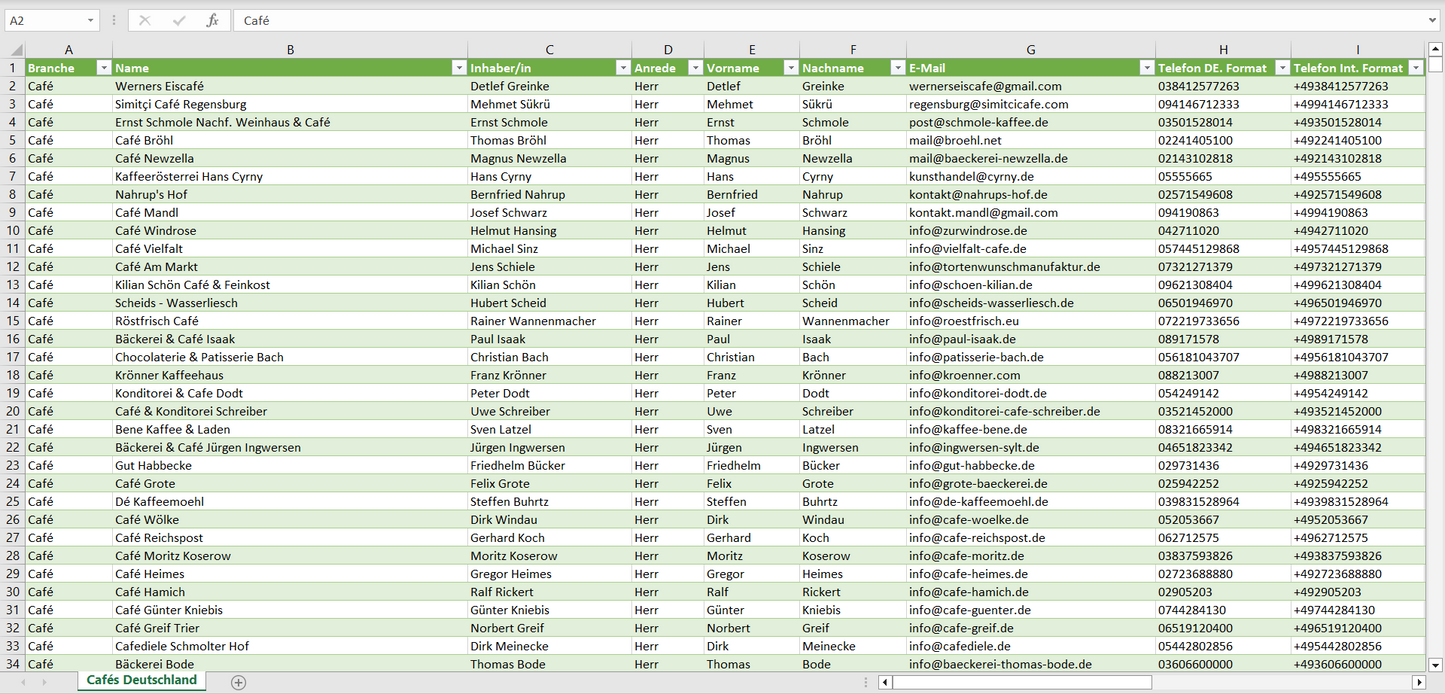Select row 10 header
This screenshot has height=694, width=1445.
pyautogui.click(x=13, y=231)
